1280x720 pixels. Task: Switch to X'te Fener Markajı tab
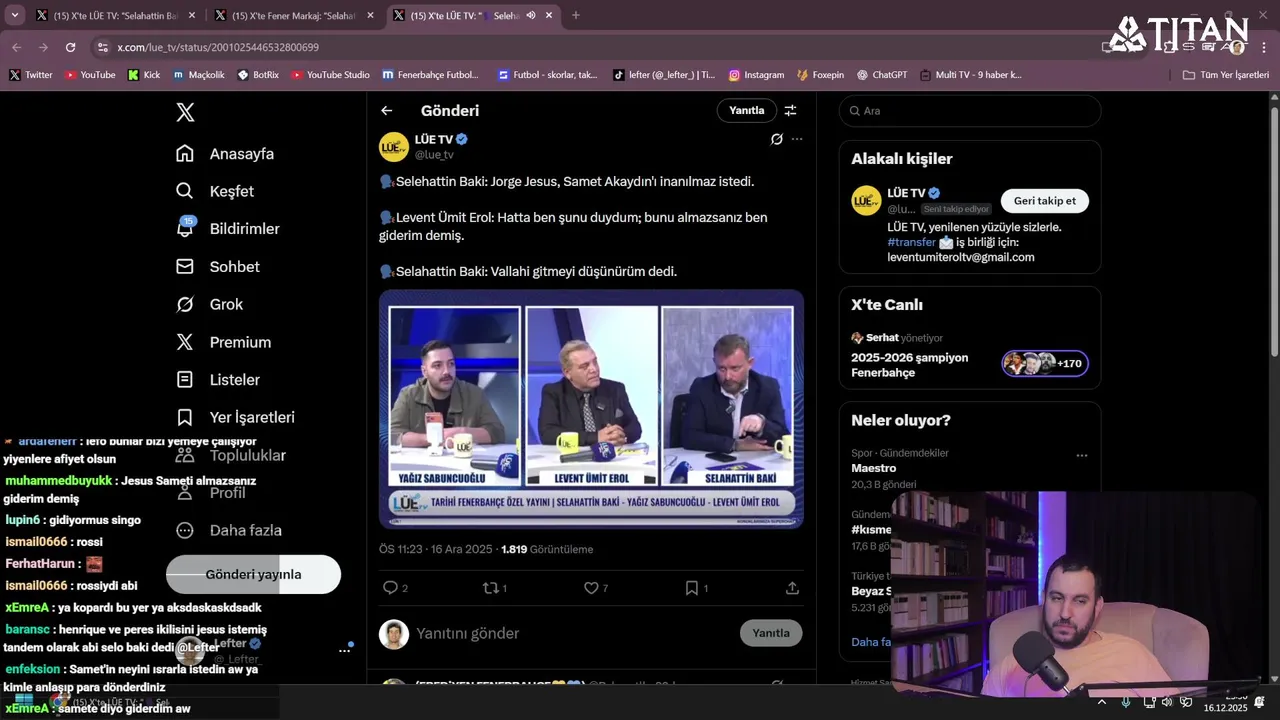click(295, 15)
